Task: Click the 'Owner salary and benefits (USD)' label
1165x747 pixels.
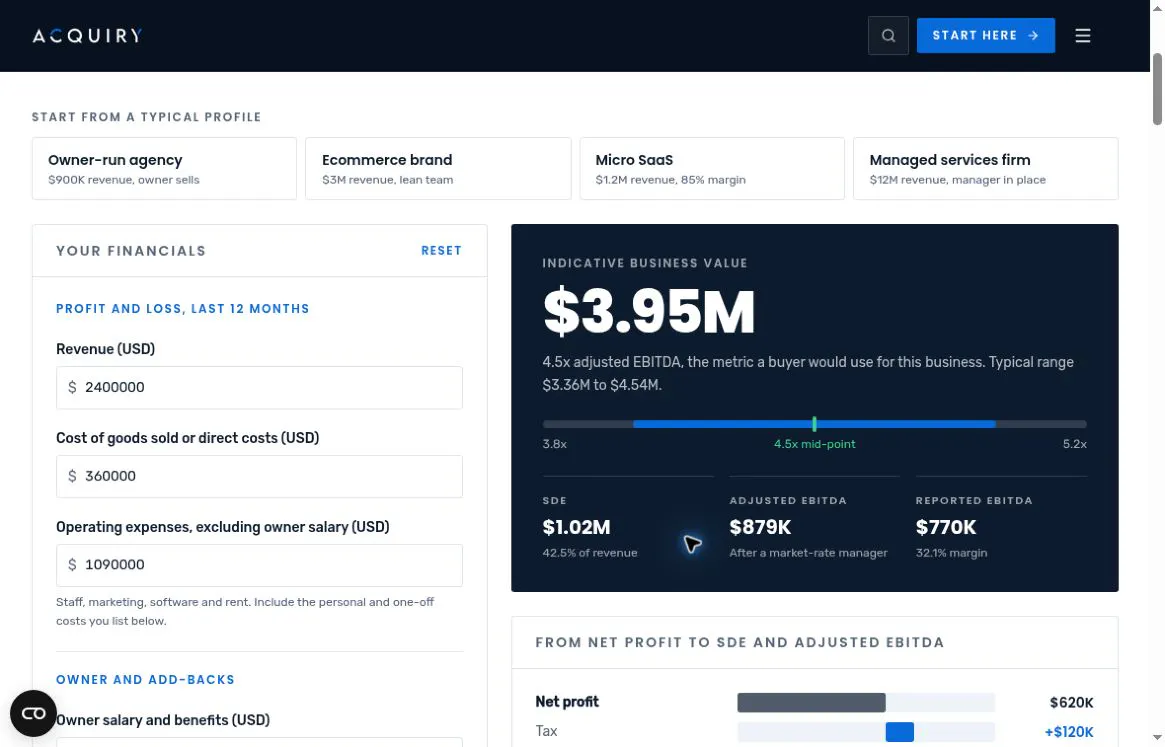Action: pos(163,720)
